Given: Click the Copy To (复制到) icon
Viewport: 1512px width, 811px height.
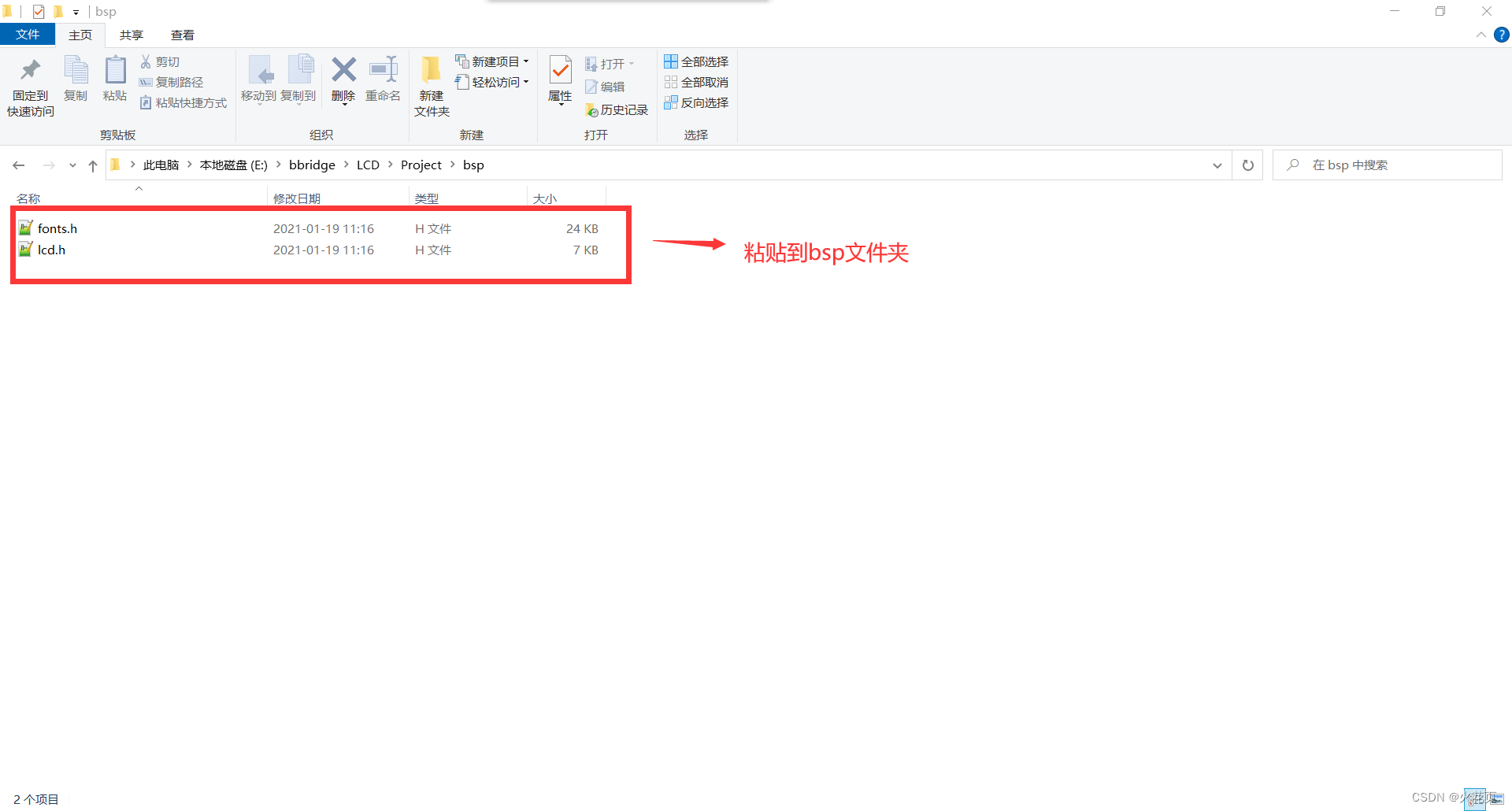Looking at the screenshot, I should tap(300, 70).
